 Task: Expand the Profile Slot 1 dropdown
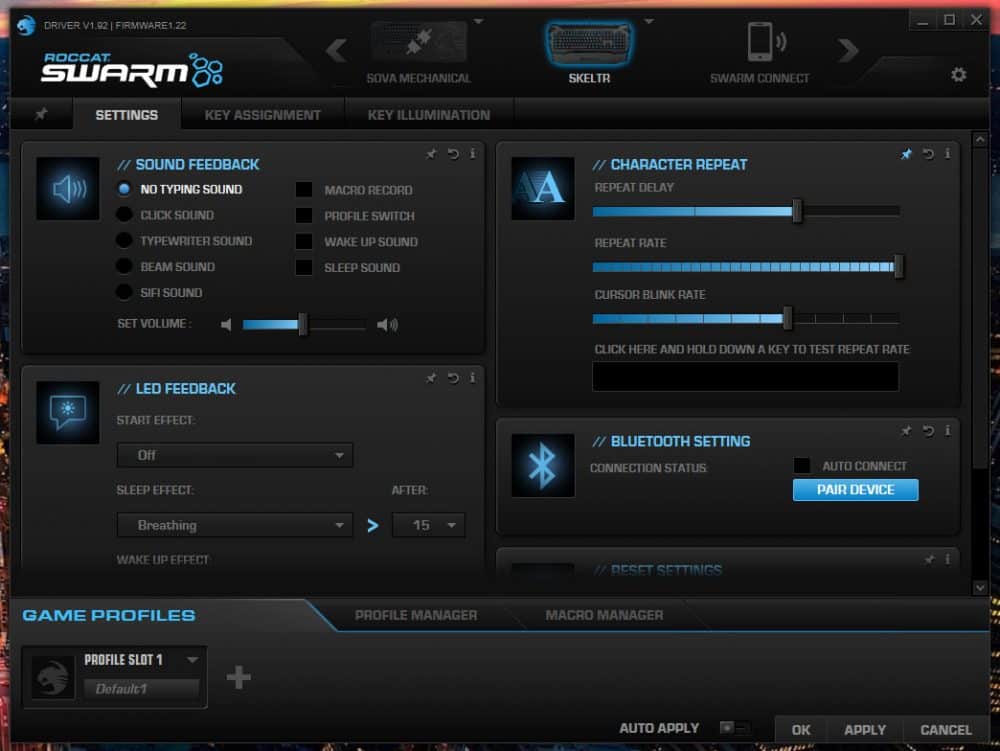click(192, 659)
